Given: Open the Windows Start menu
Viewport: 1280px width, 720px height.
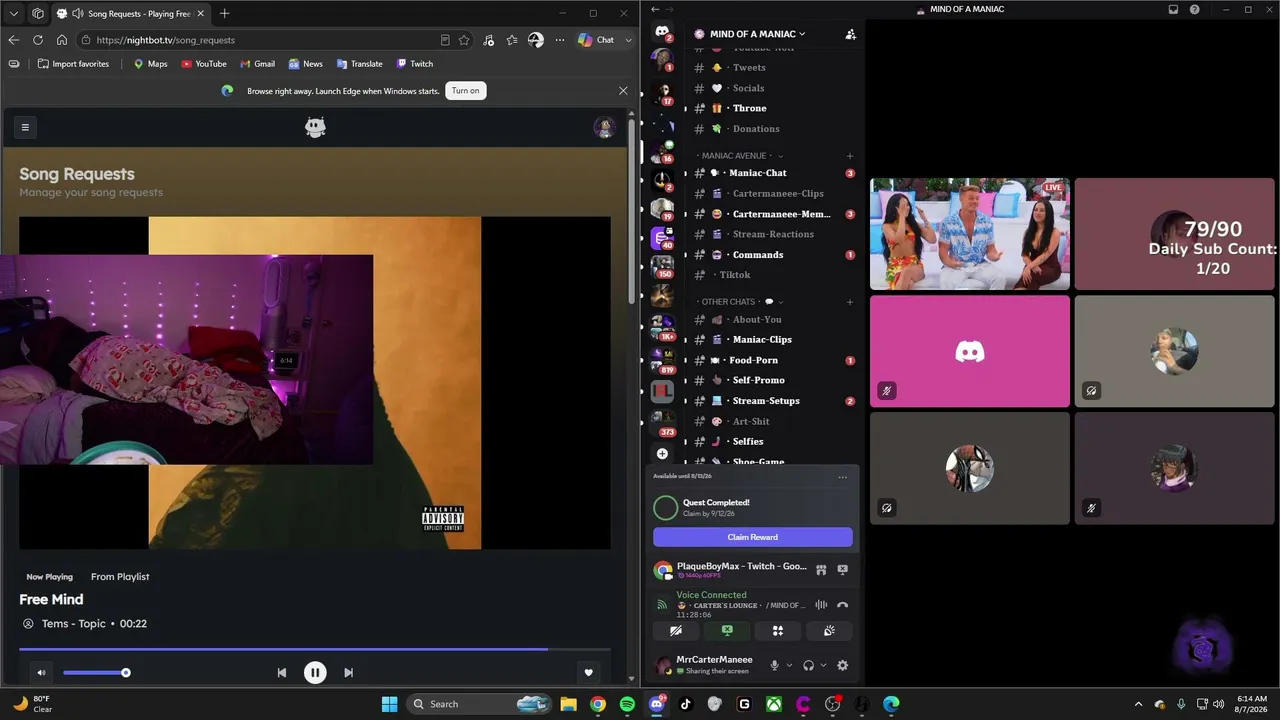Looking at the screenshot, I should (390, 704).
